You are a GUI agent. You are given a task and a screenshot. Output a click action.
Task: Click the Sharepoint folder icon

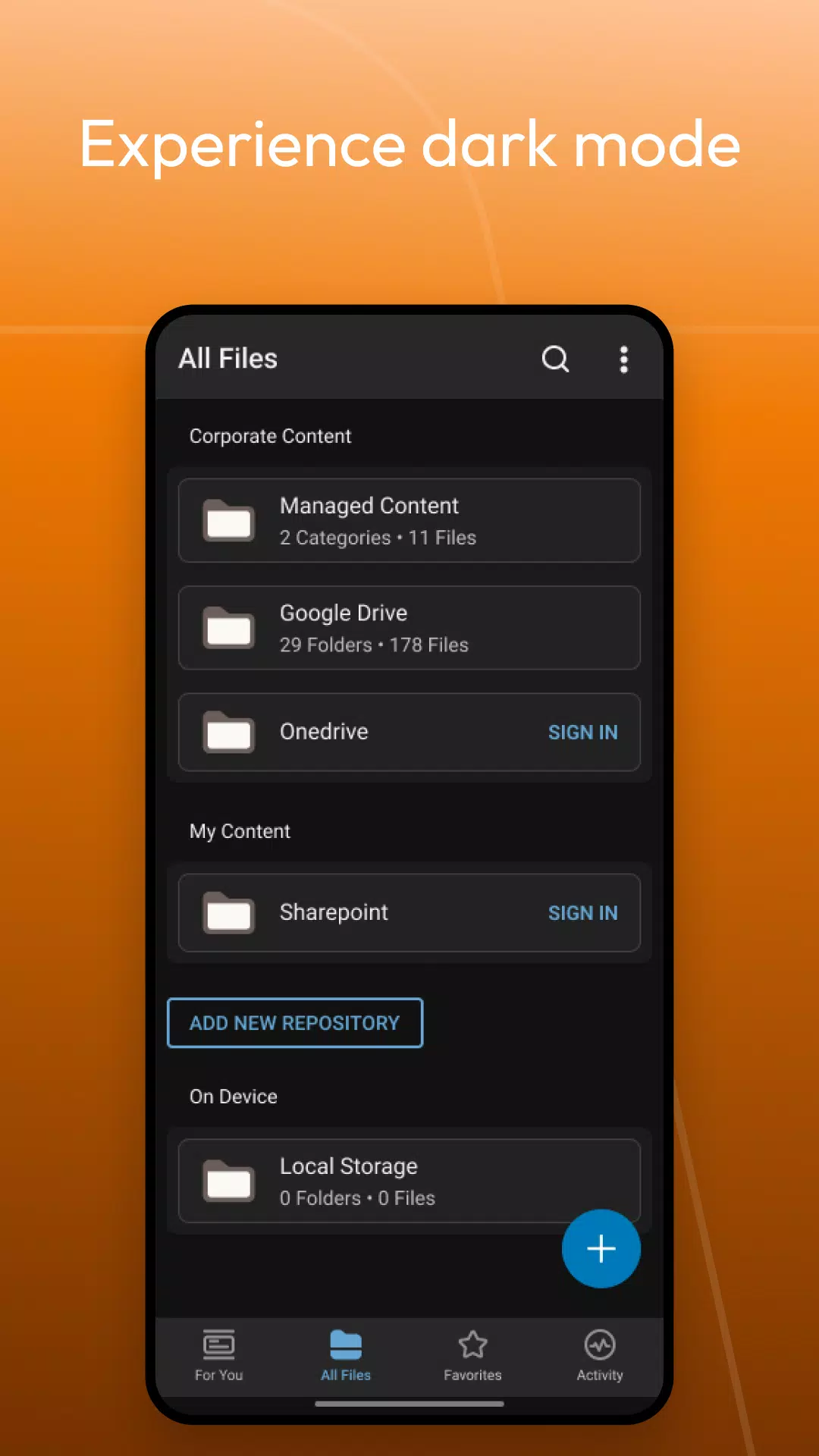tap(228, 912)
